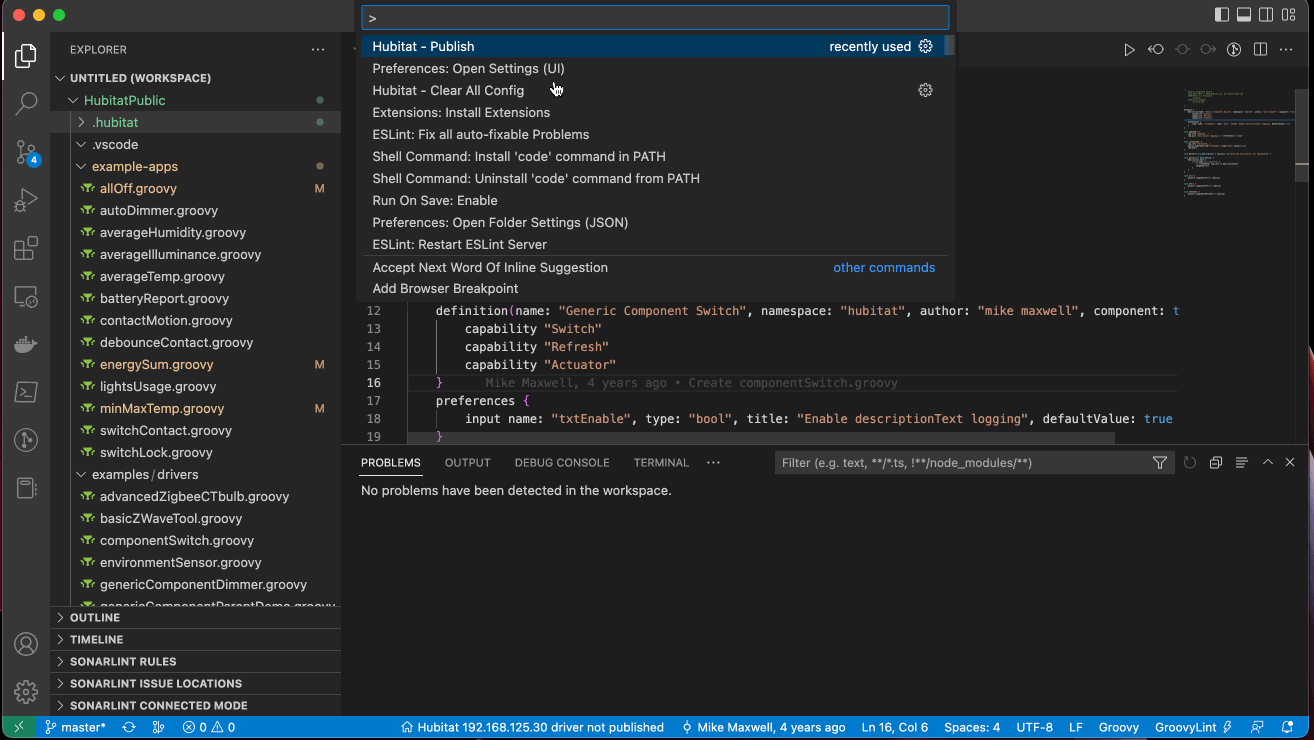Click Spaces: 4 indentation setting
1314x740 pixels.
click(972, 727)
